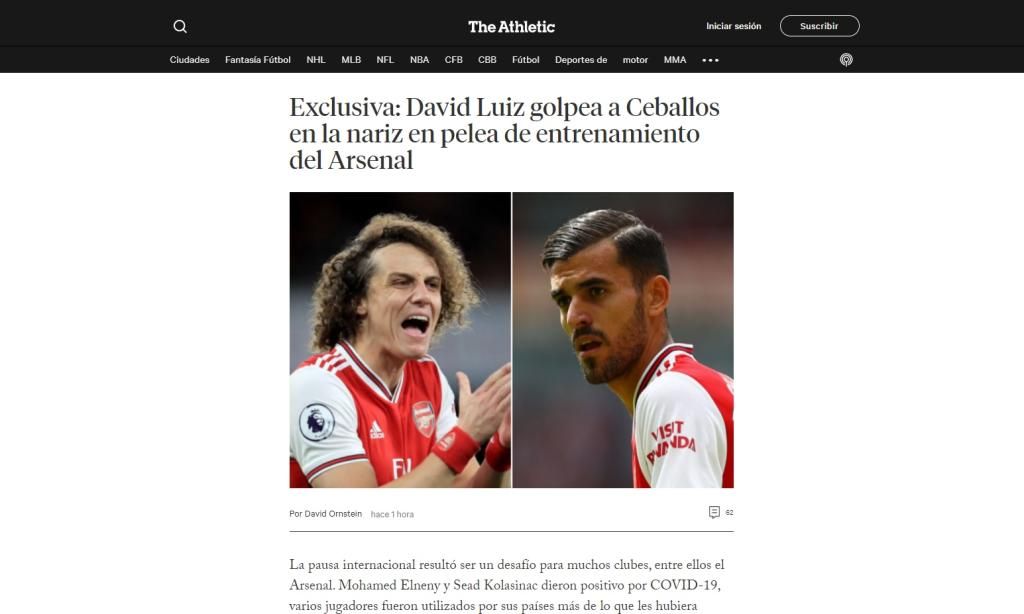Choose the CBB menu item

pyautogui.click(x=487, y=59)
